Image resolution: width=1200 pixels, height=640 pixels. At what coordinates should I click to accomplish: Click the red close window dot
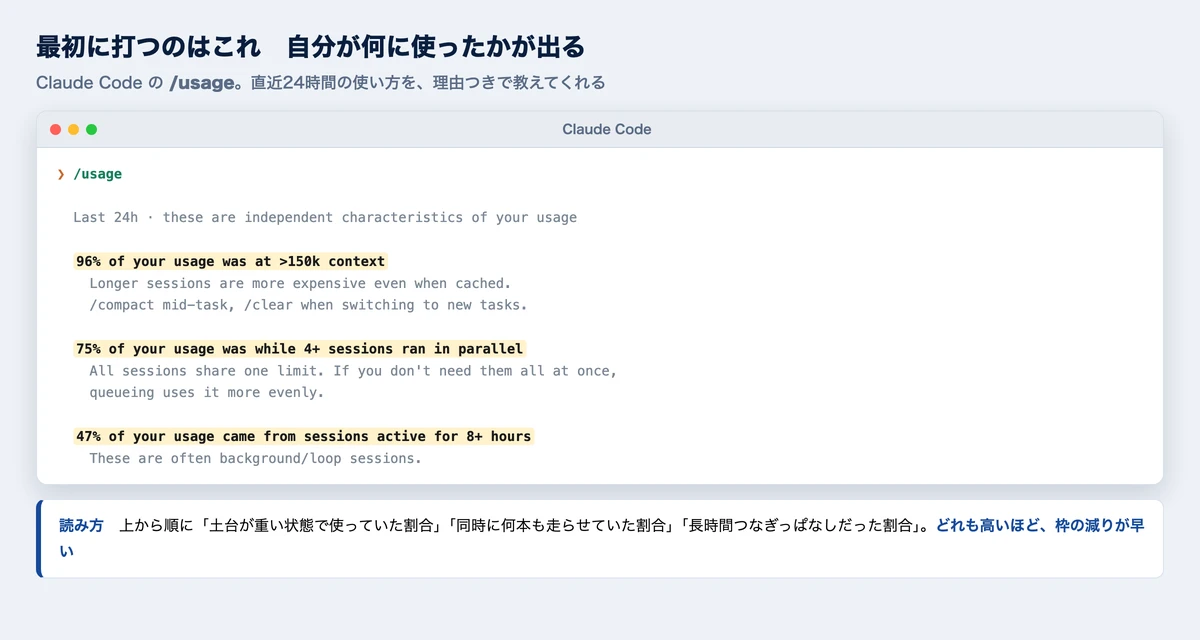56,129
